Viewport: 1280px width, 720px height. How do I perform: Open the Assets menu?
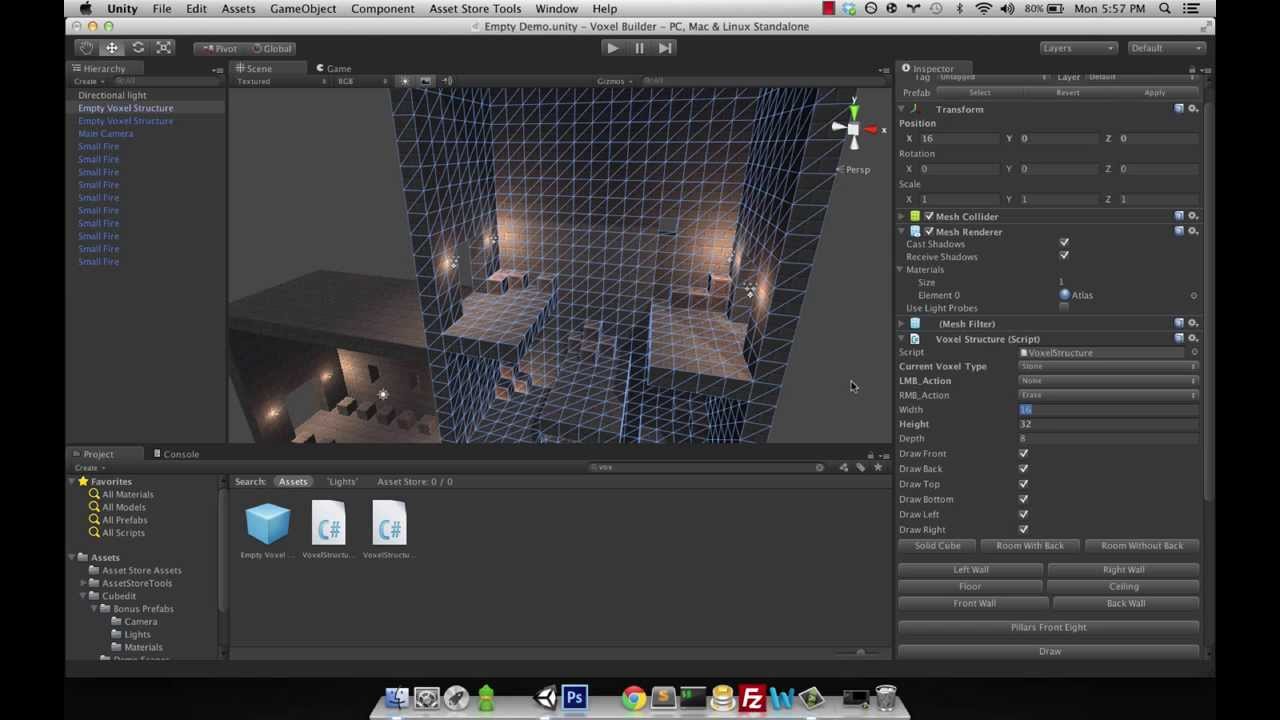tap(238, 9)
